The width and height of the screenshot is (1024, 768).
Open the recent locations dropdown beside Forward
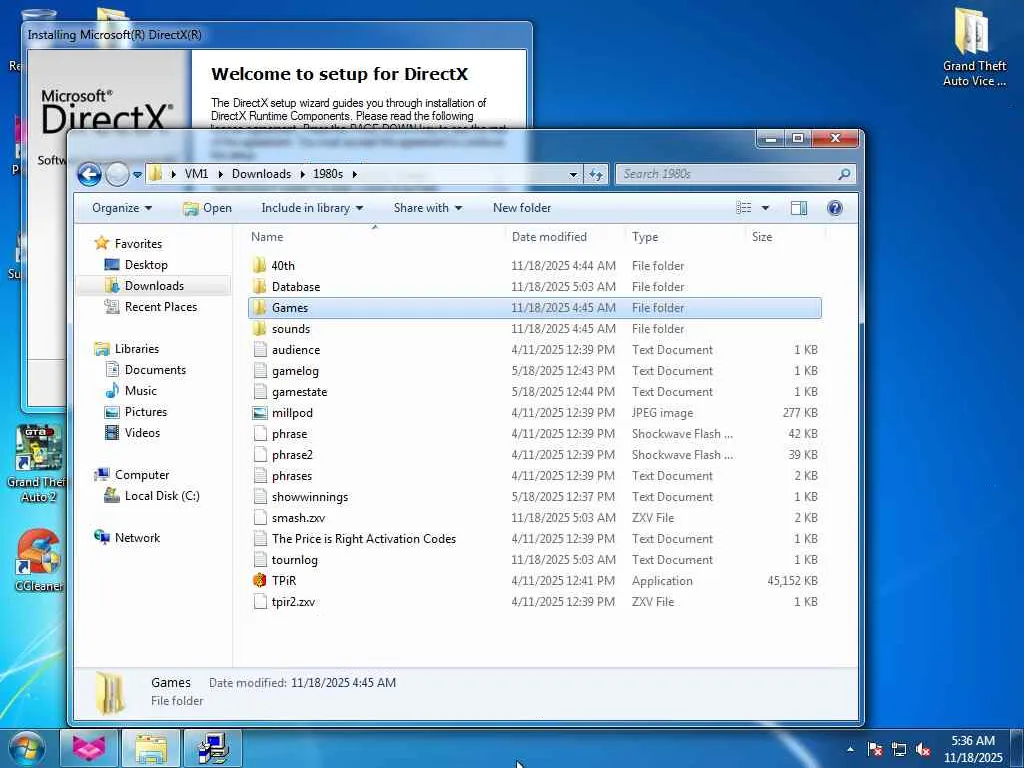point(137,174)
